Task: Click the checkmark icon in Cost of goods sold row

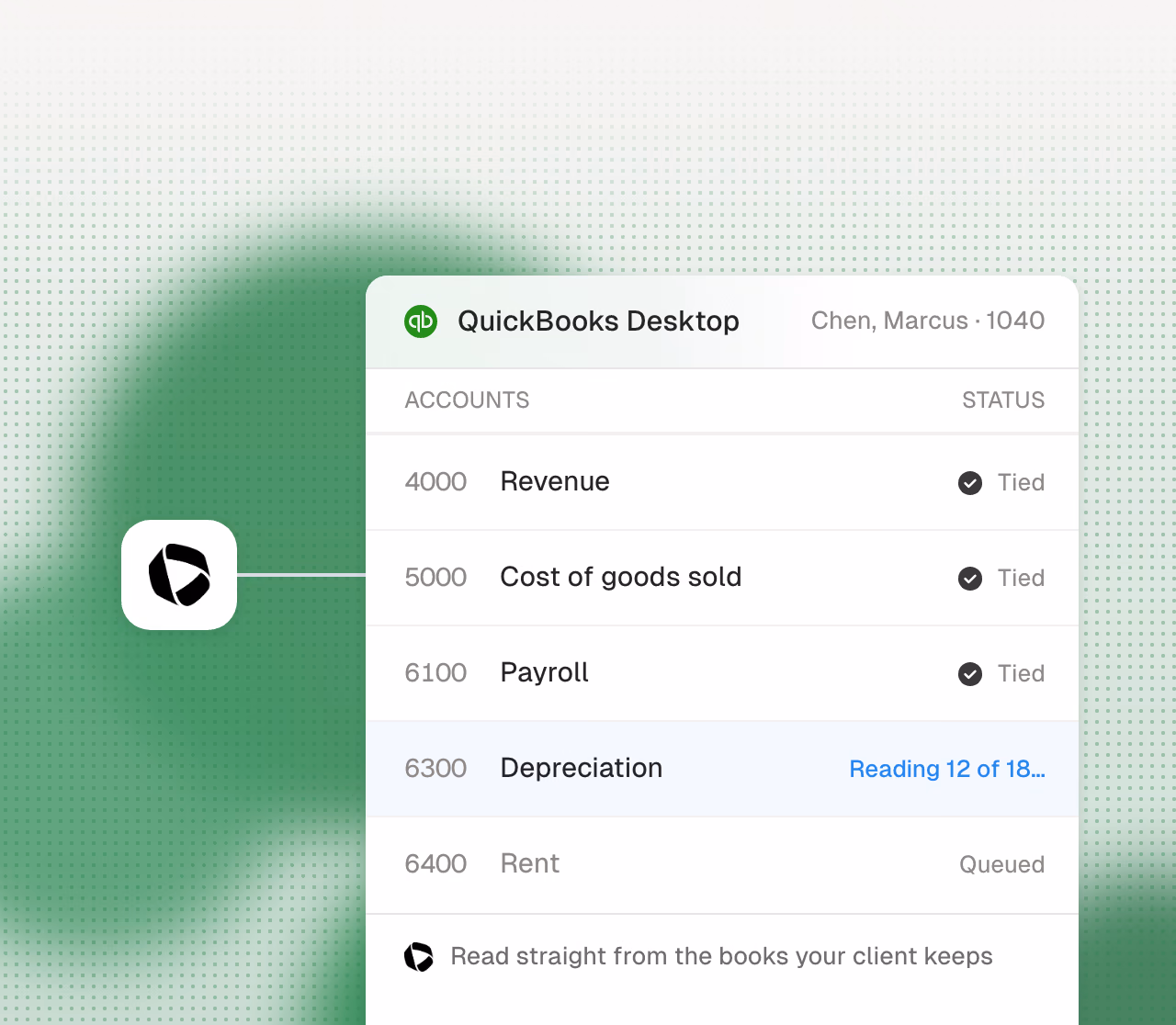Action: 970,579
